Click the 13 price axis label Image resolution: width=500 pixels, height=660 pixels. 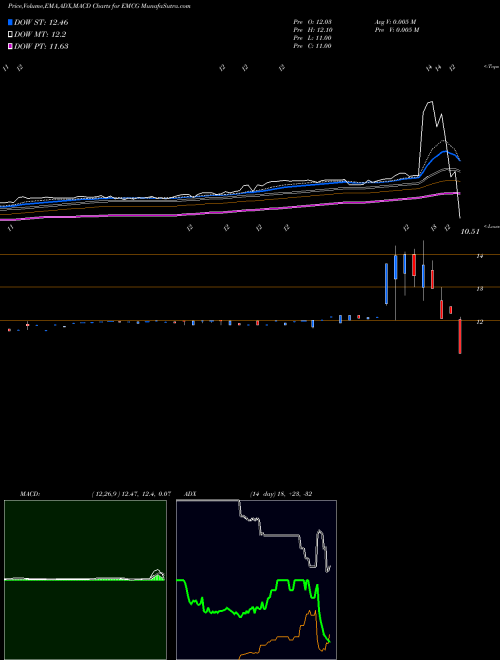pos(480,289)
